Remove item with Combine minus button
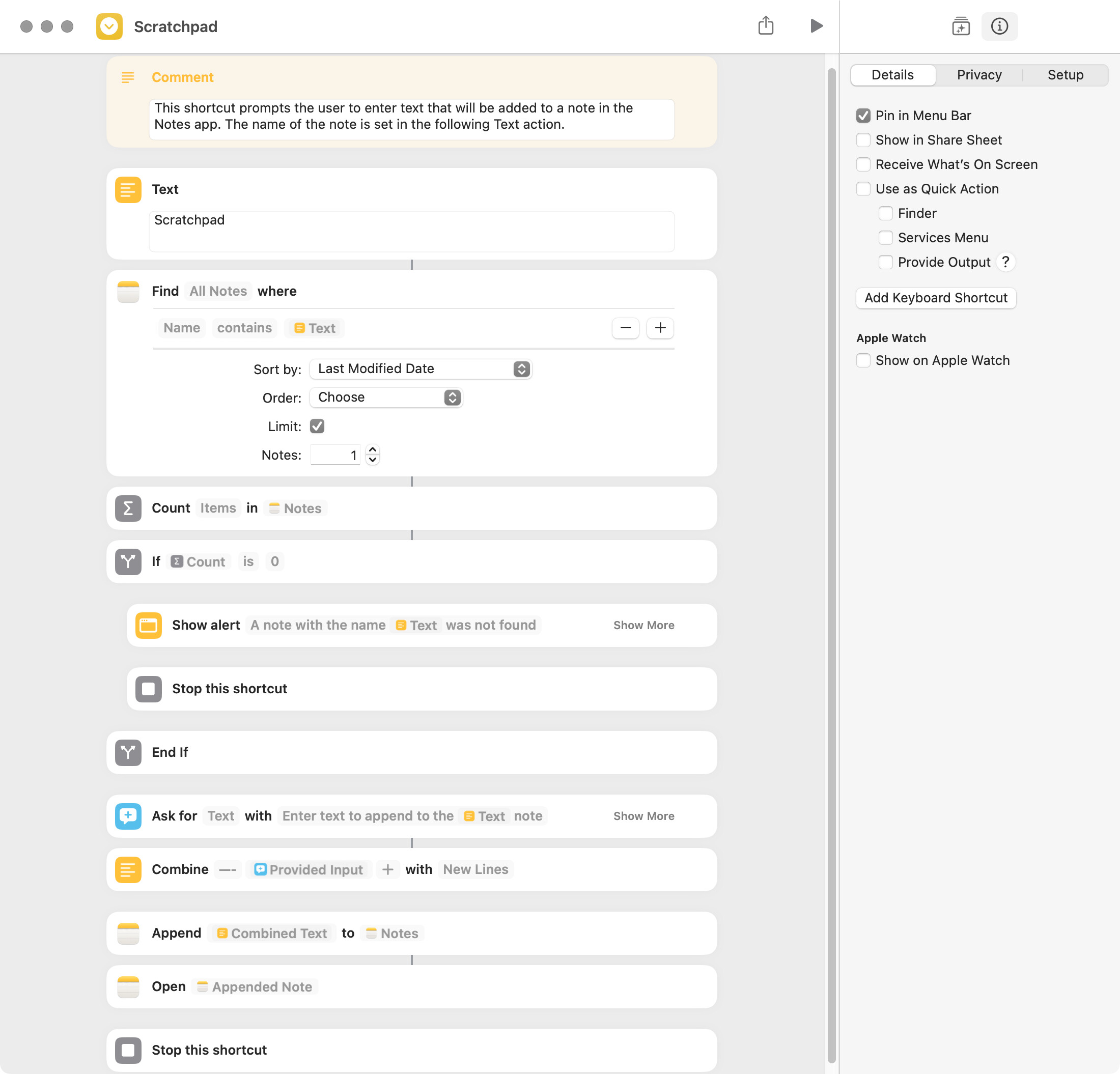This screenshot has width=1120, height=1074. coord(228,869)
